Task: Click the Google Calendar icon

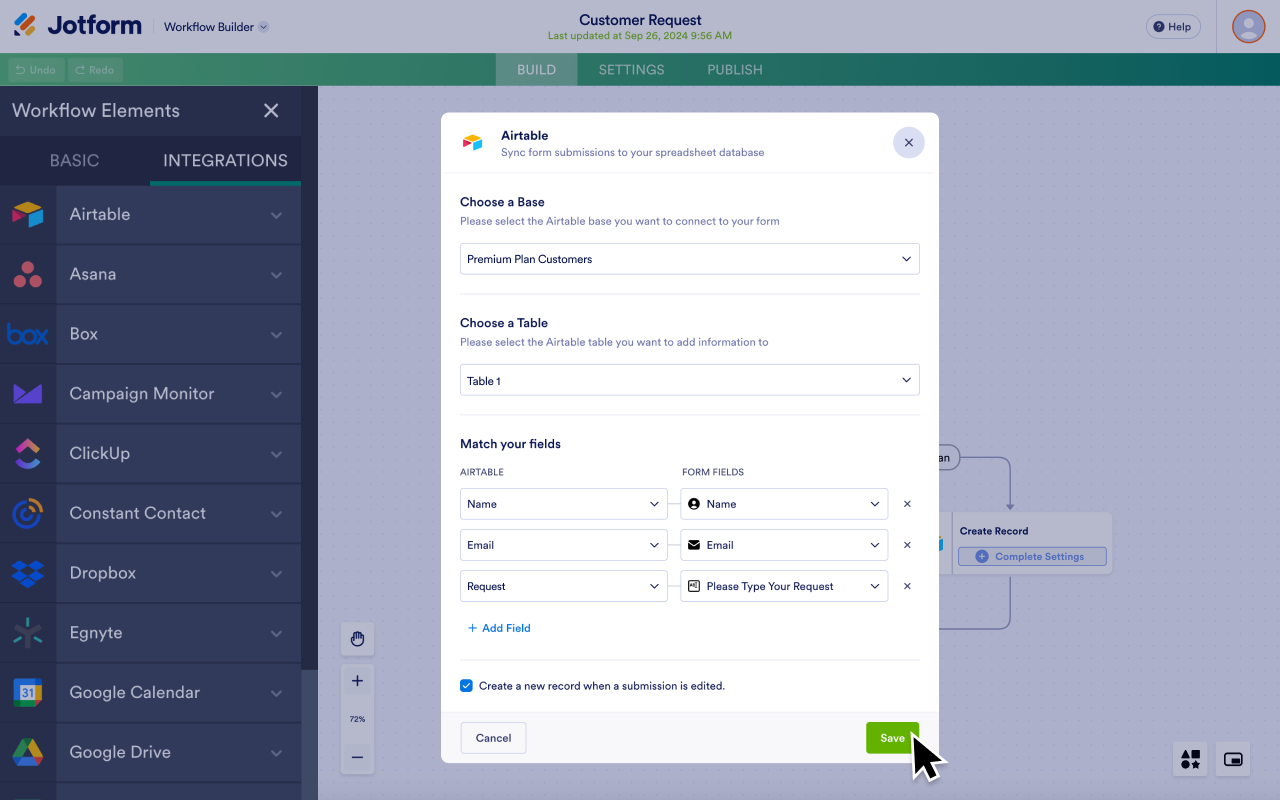Action: point(28,692)
